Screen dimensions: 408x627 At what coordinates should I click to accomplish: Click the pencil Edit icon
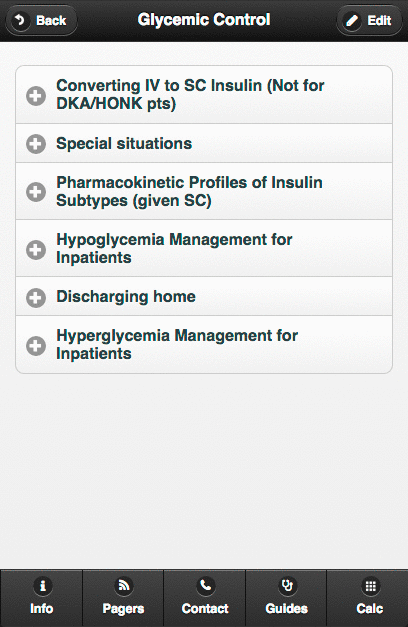click(x=352, y=20)
